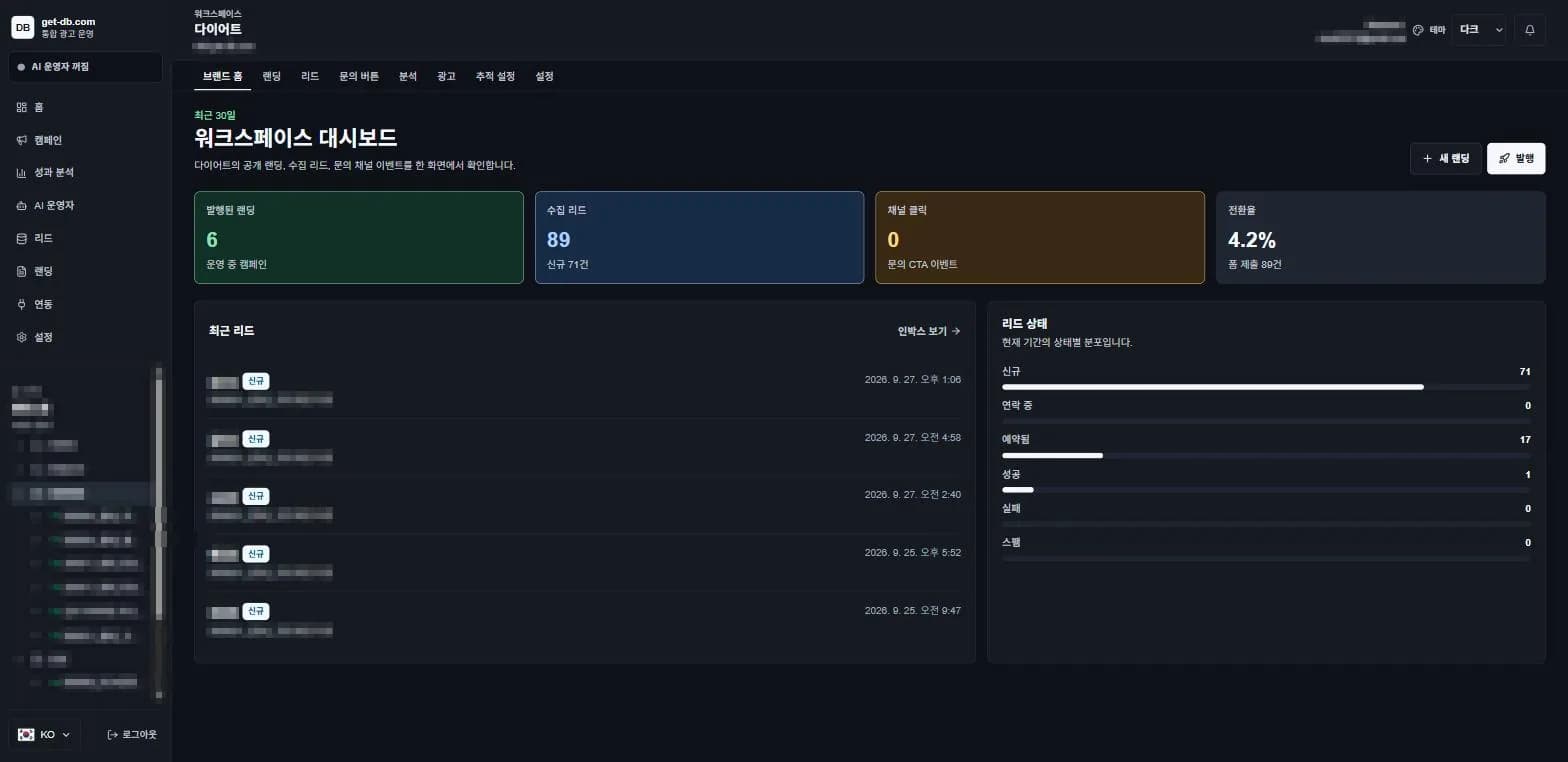Click the 전환율 card
1568x762 pixels.
(x=1380, y=237)
